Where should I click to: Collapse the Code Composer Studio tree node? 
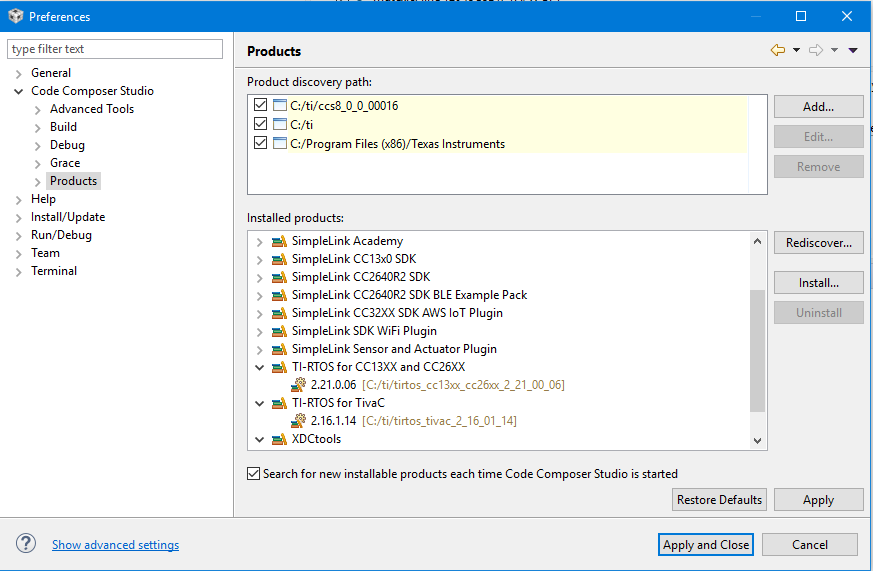tap(18, 91)
